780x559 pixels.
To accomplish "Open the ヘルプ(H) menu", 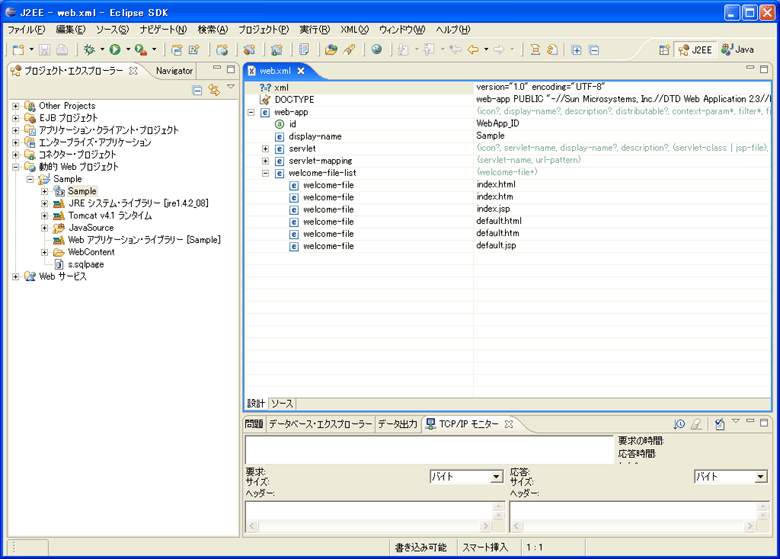I will tap(453, 30).
